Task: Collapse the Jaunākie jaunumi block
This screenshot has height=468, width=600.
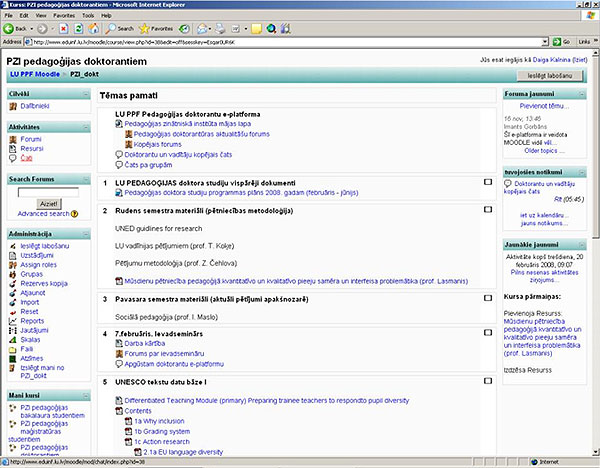Action: (582, 245)
